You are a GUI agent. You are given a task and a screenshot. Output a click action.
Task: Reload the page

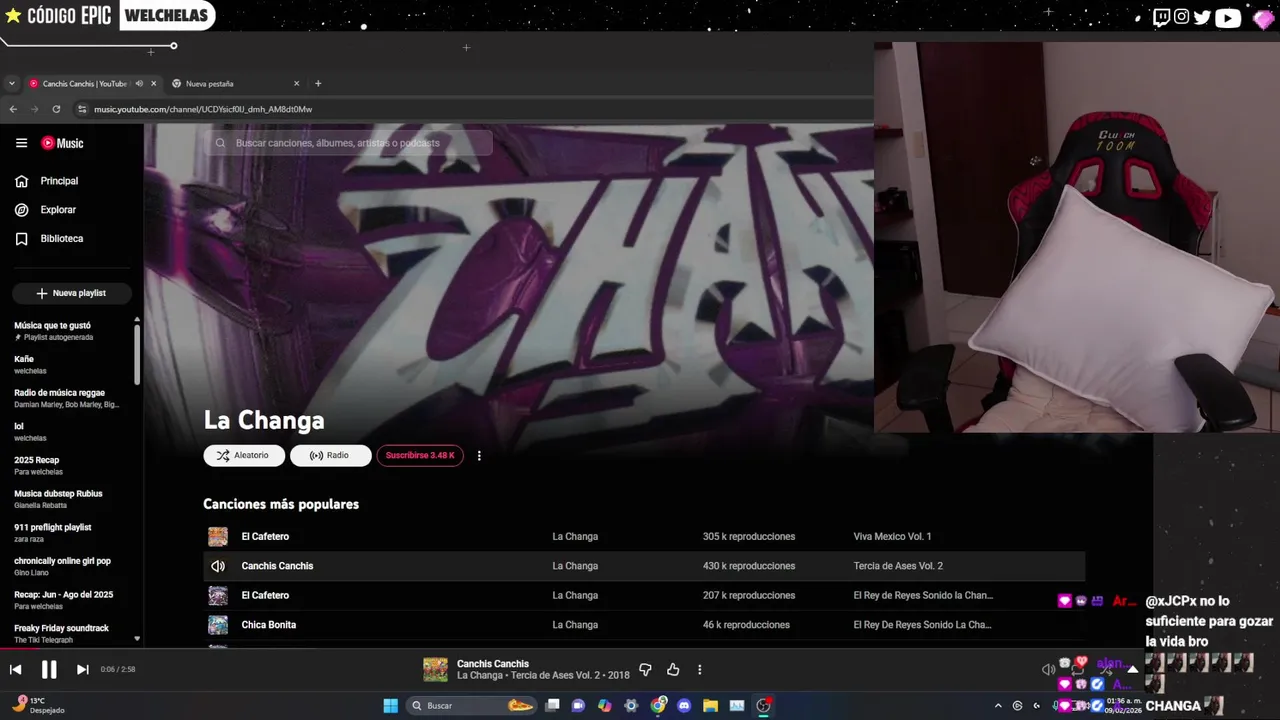point(56,109)
